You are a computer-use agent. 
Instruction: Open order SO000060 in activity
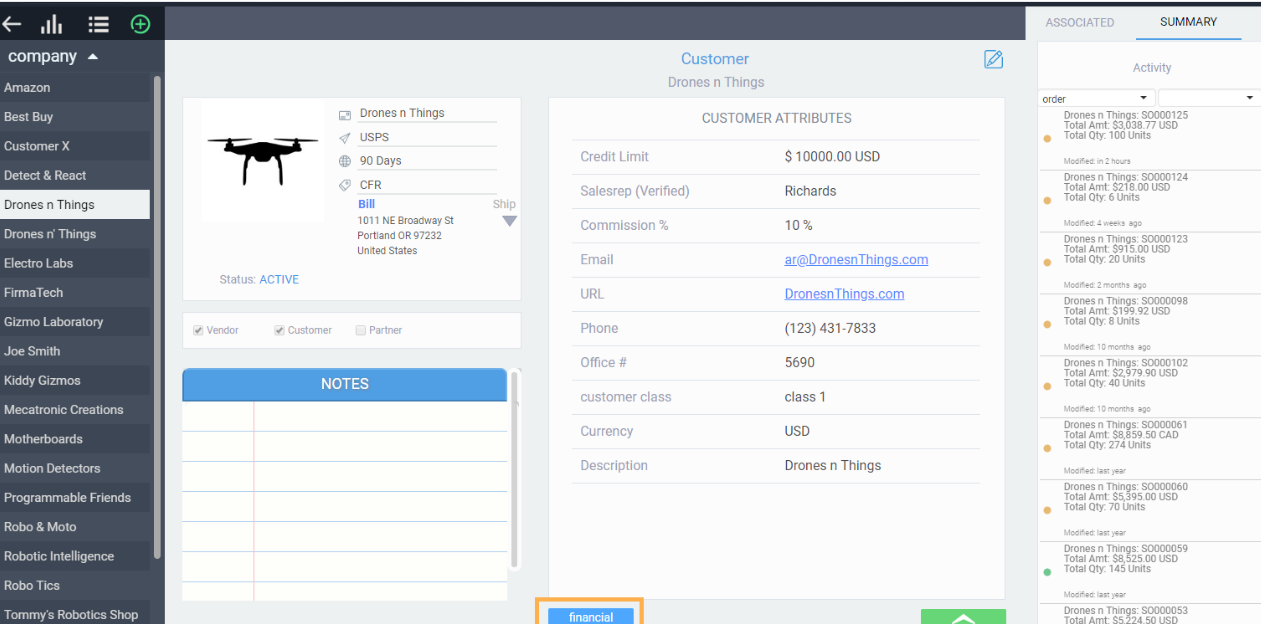coord(1149,510)
